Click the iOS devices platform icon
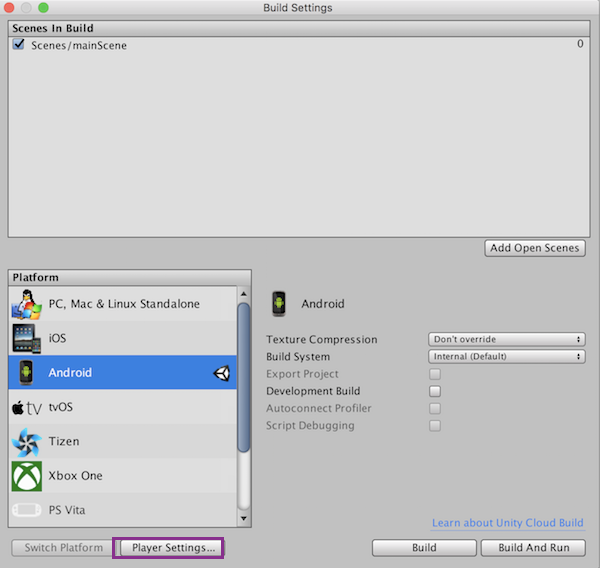This screenshot has height=568, width=600. 26,338
